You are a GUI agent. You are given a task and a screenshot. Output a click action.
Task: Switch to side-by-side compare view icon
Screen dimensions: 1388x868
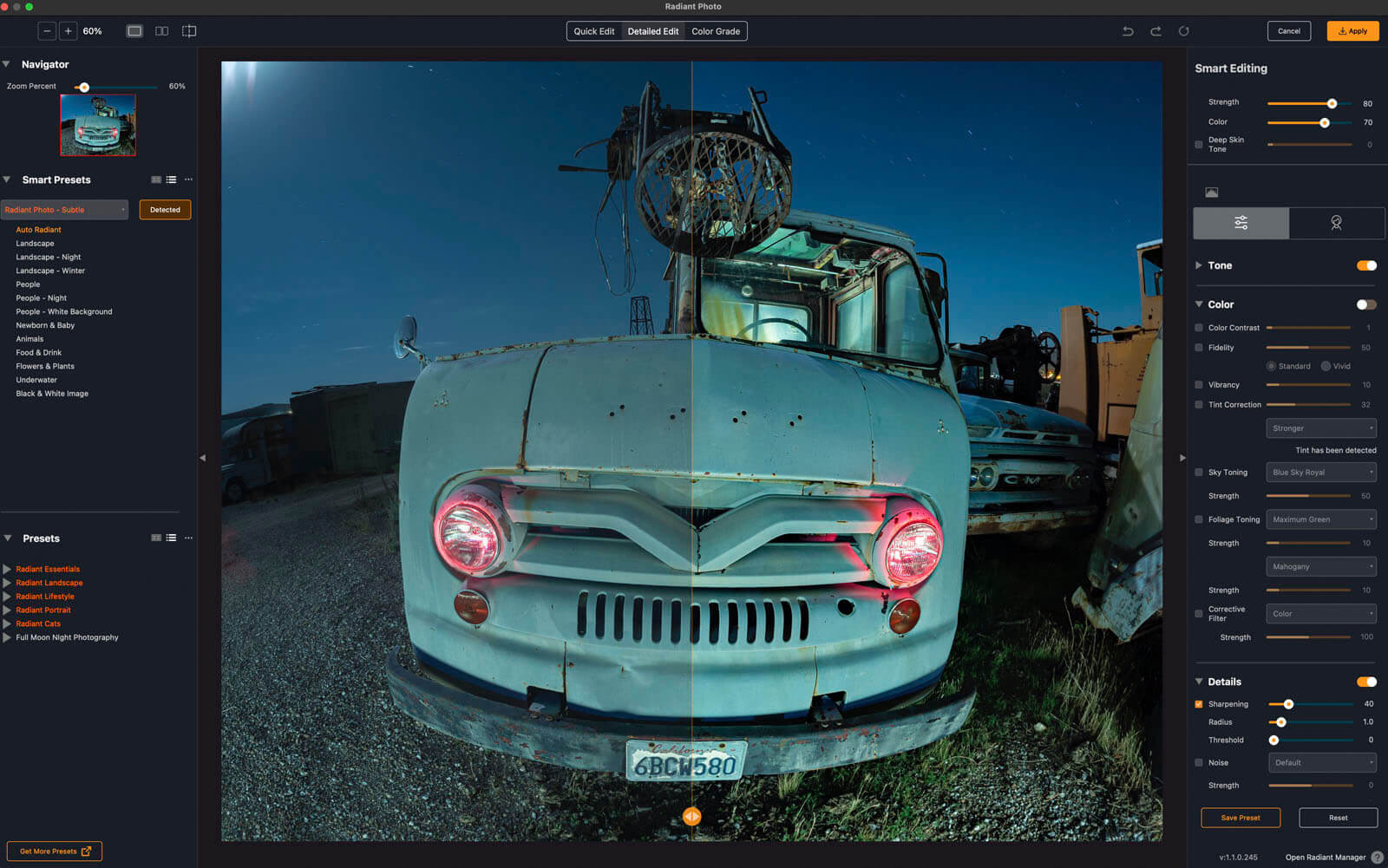click(x=161, y=31)
